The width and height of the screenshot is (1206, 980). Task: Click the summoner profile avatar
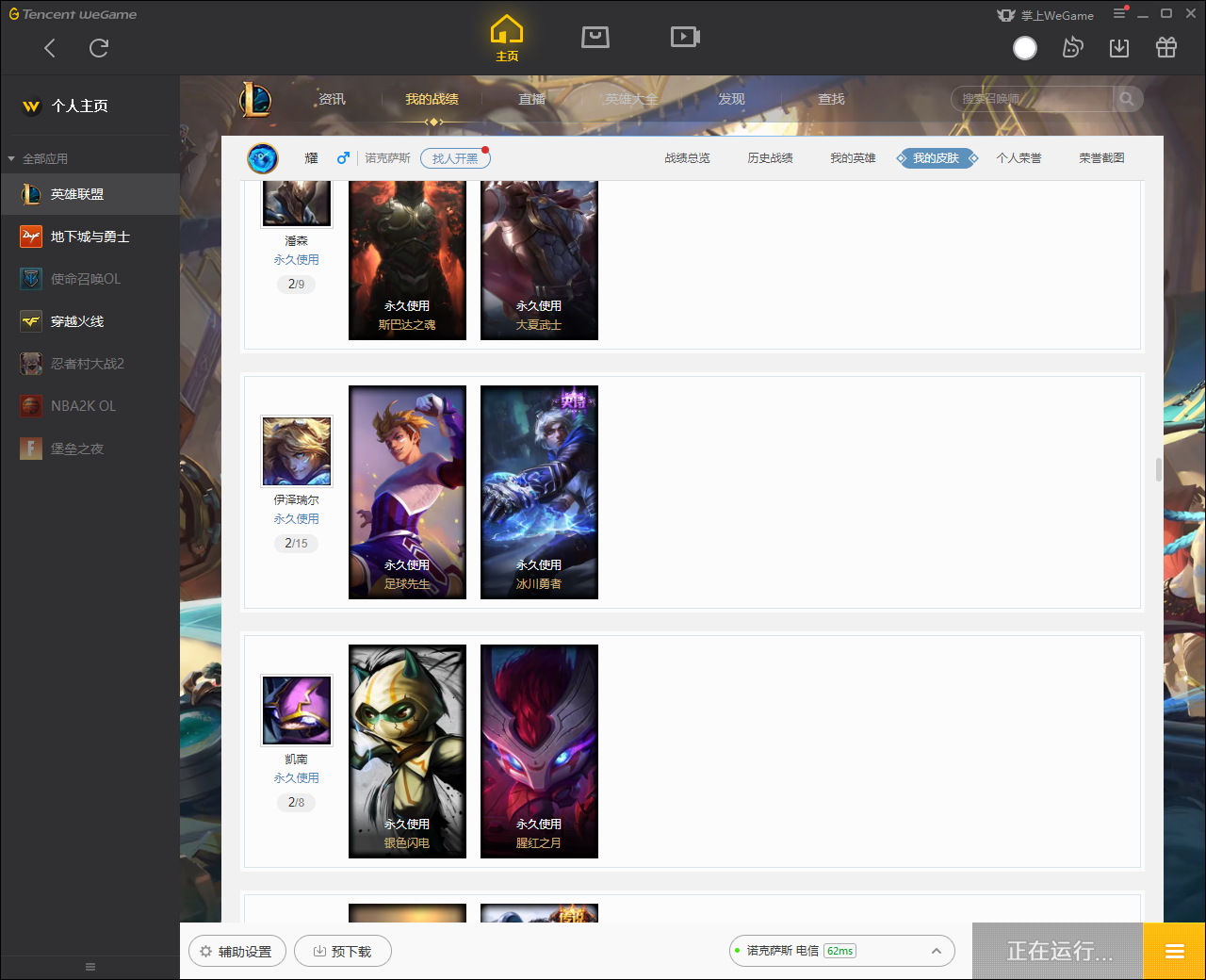(x=263, y=158)
